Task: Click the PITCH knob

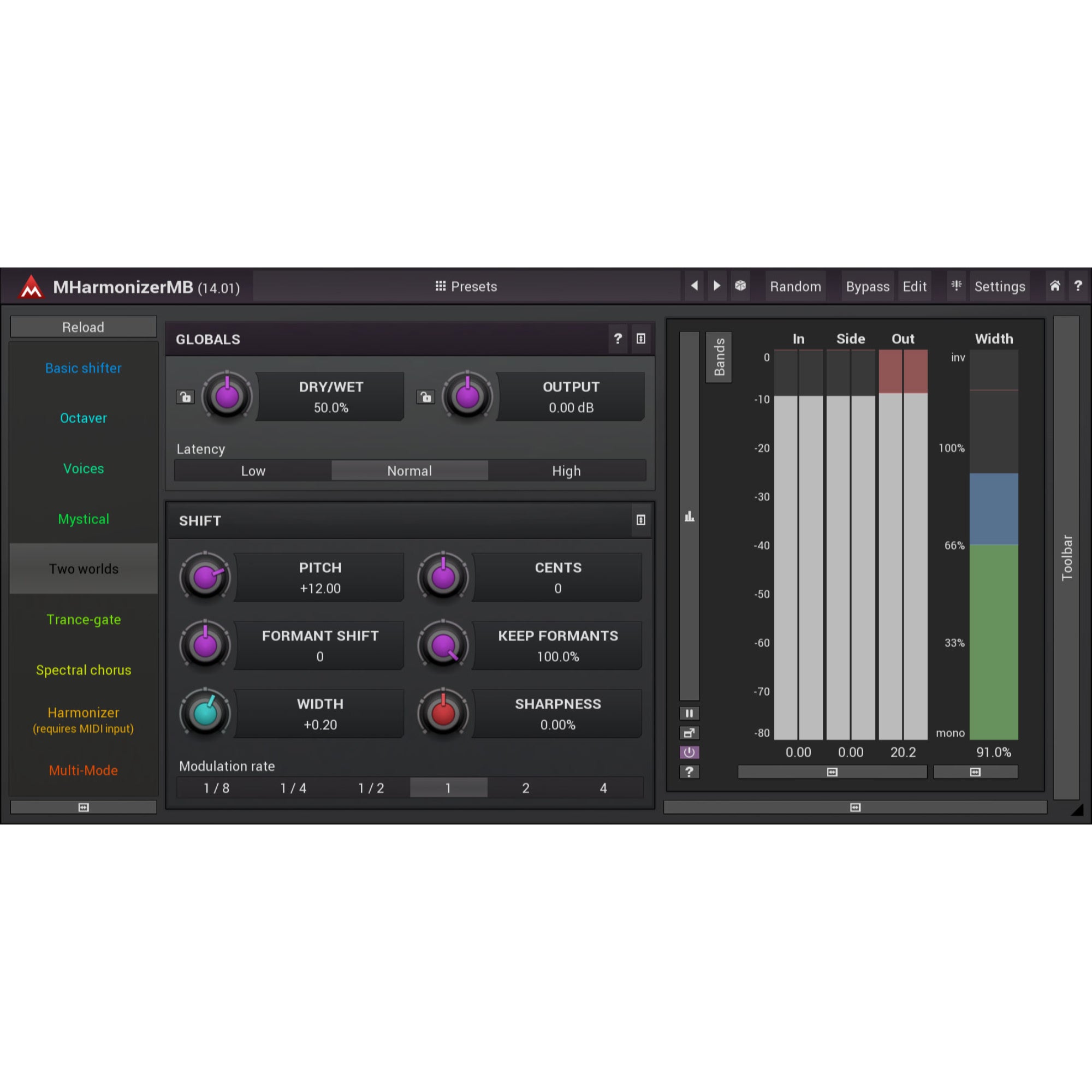Action: coord(205,577)
